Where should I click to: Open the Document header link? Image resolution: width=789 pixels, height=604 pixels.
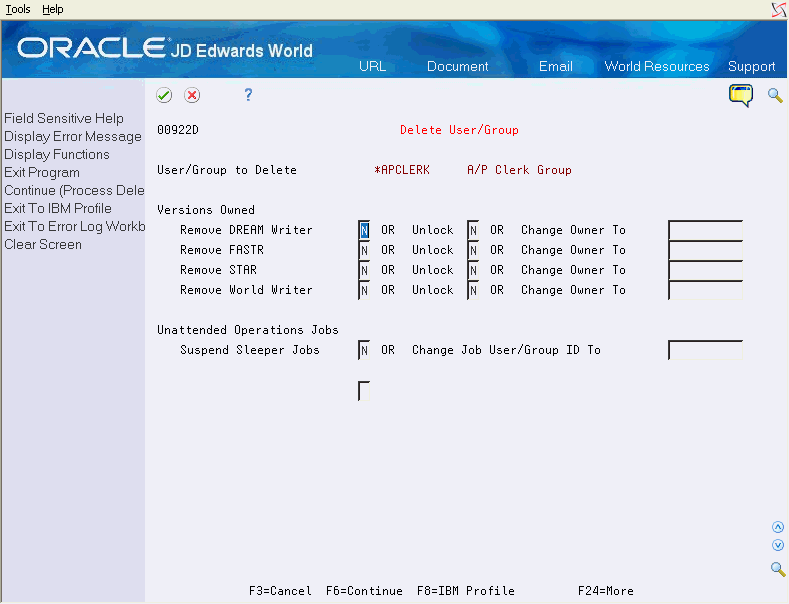457,66
